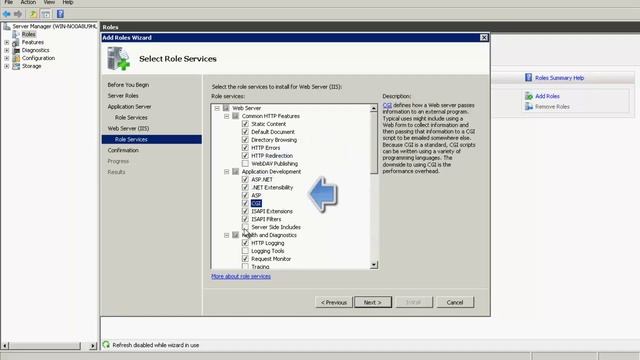Click the Roles Summary Help icon

pos(529,78)
